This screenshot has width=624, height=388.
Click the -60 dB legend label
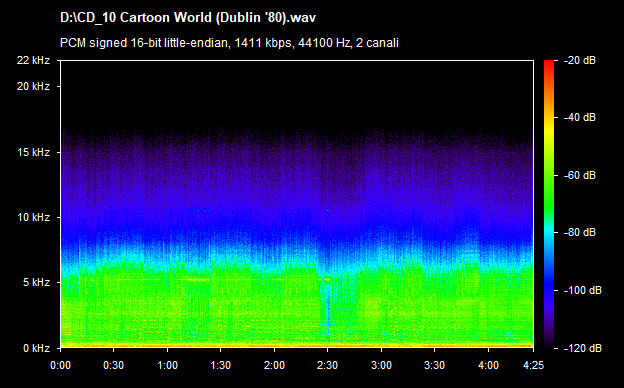(x=580, y=175)
